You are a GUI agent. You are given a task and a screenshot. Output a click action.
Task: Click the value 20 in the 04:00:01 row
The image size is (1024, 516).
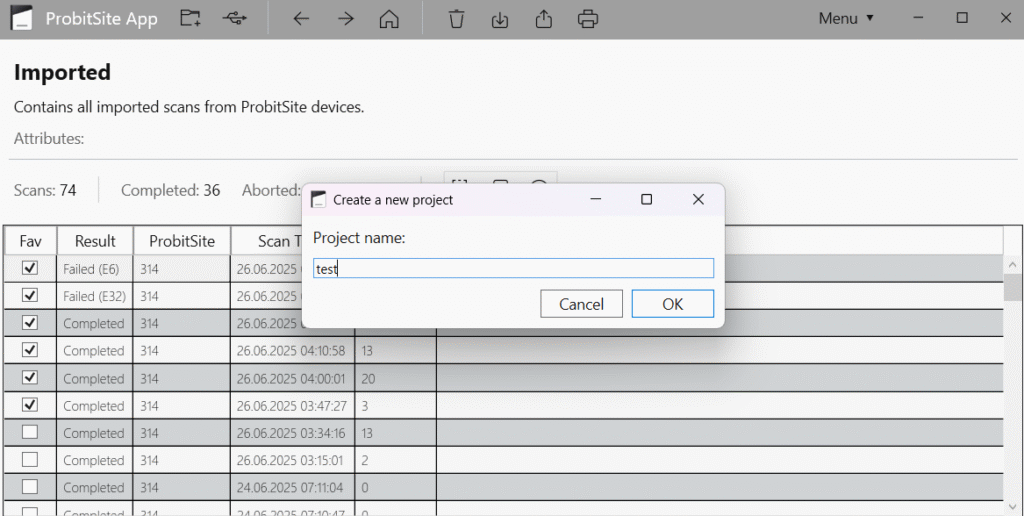368,379
